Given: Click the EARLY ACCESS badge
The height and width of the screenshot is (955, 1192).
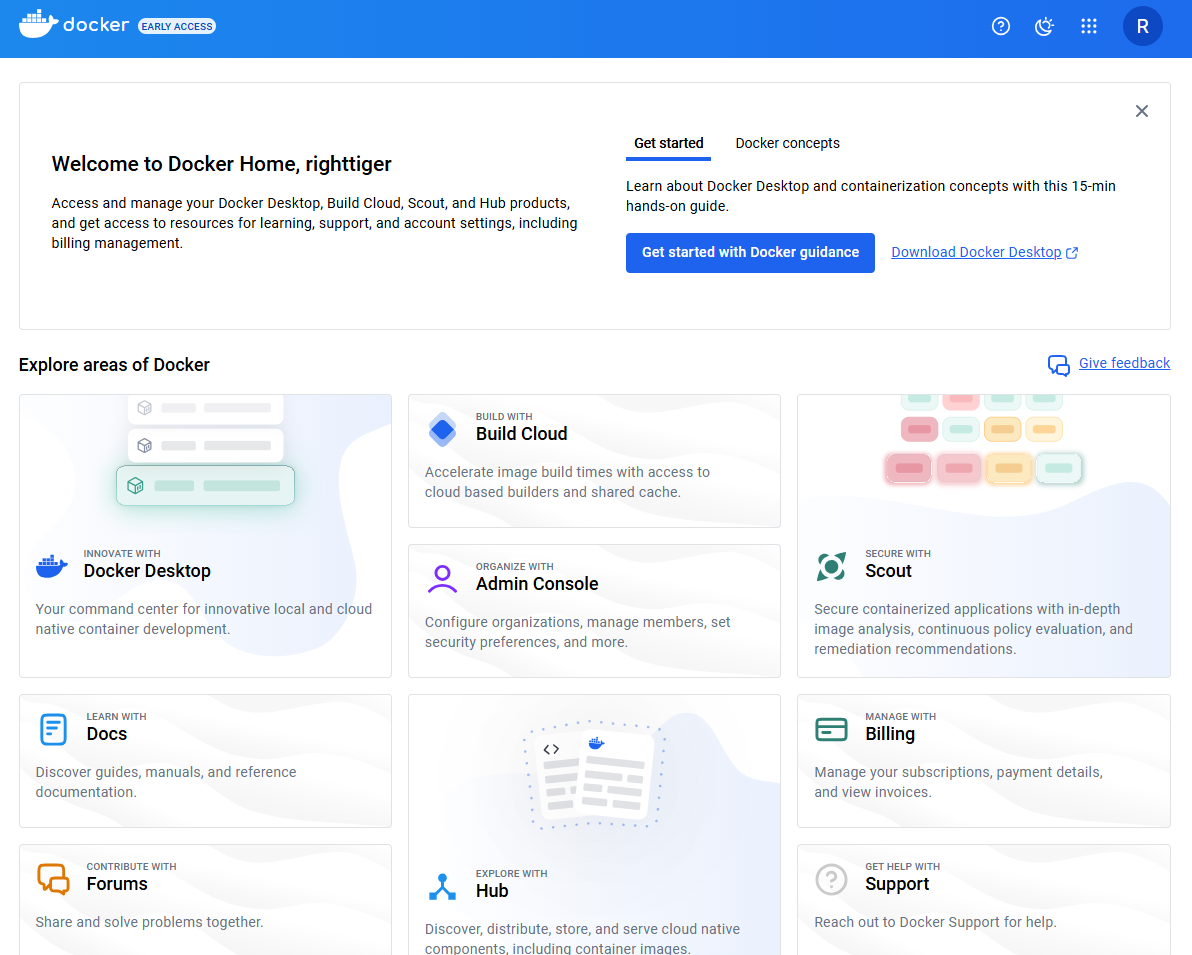Looking at the screenshot, I should [177, 27].
